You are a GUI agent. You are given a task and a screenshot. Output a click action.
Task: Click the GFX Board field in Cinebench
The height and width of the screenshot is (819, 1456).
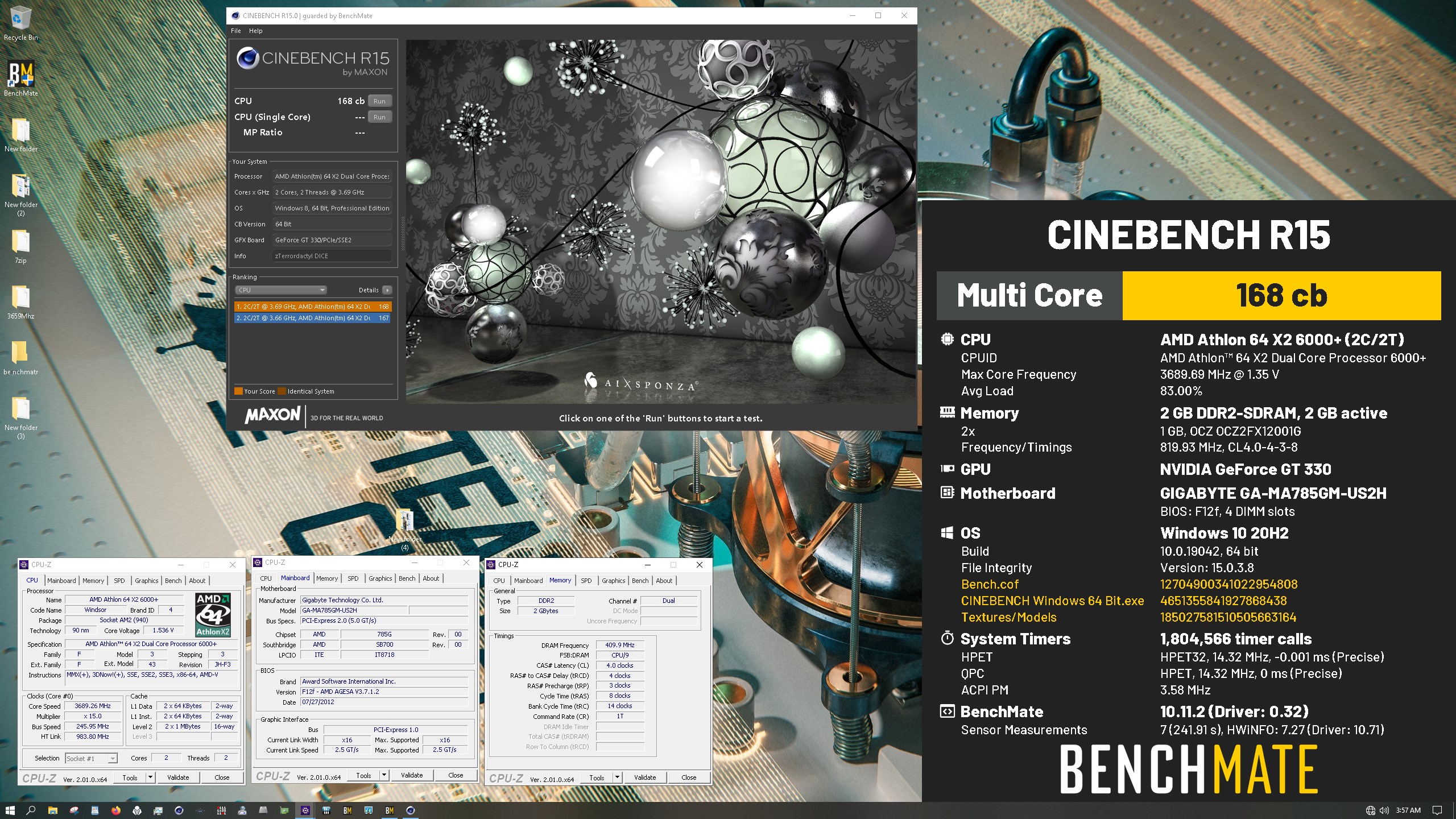coord(332,240)
